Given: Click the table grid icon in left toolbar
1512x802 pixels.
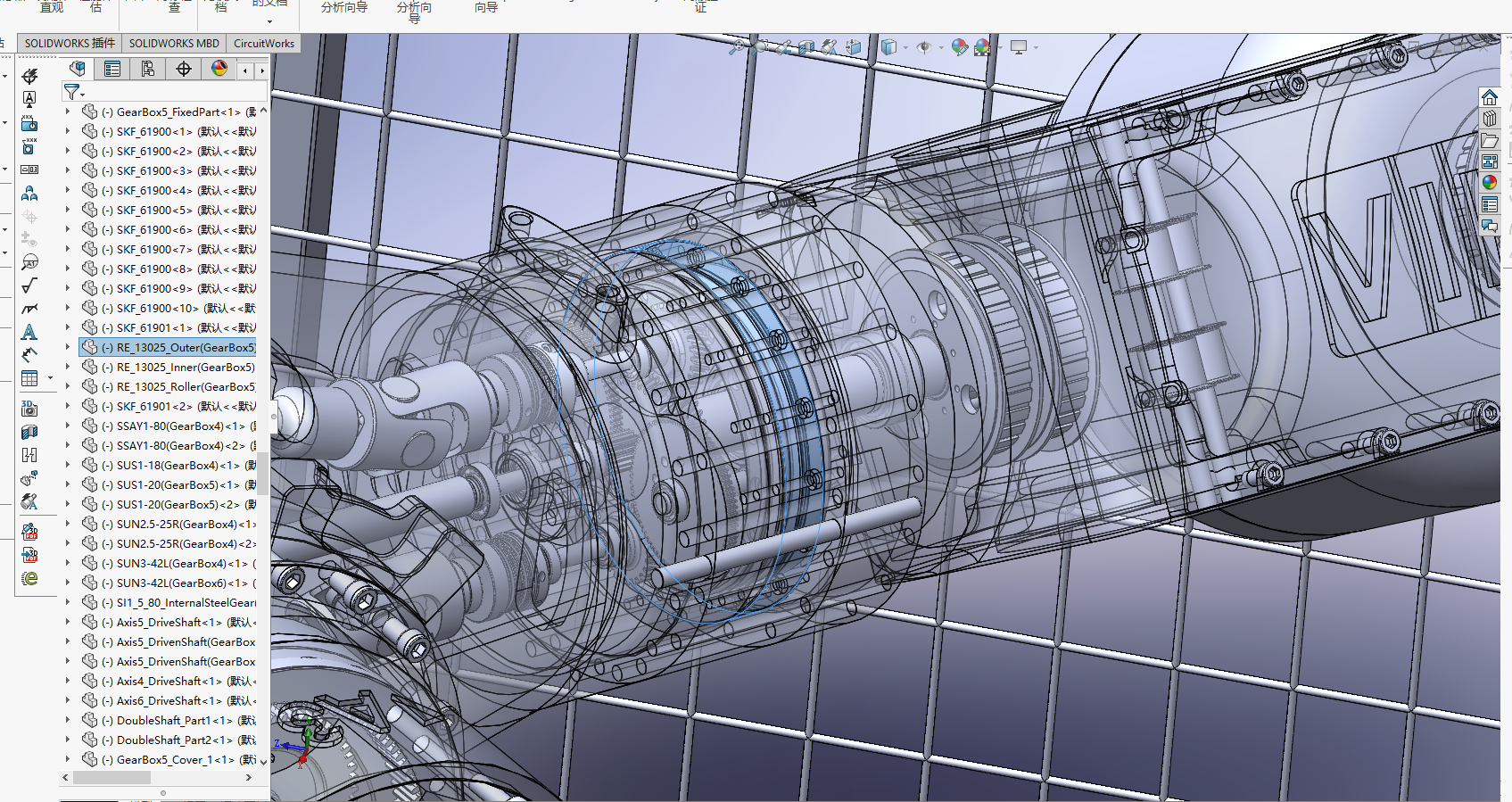Looking at the screenshot, I should click(29, 378).
